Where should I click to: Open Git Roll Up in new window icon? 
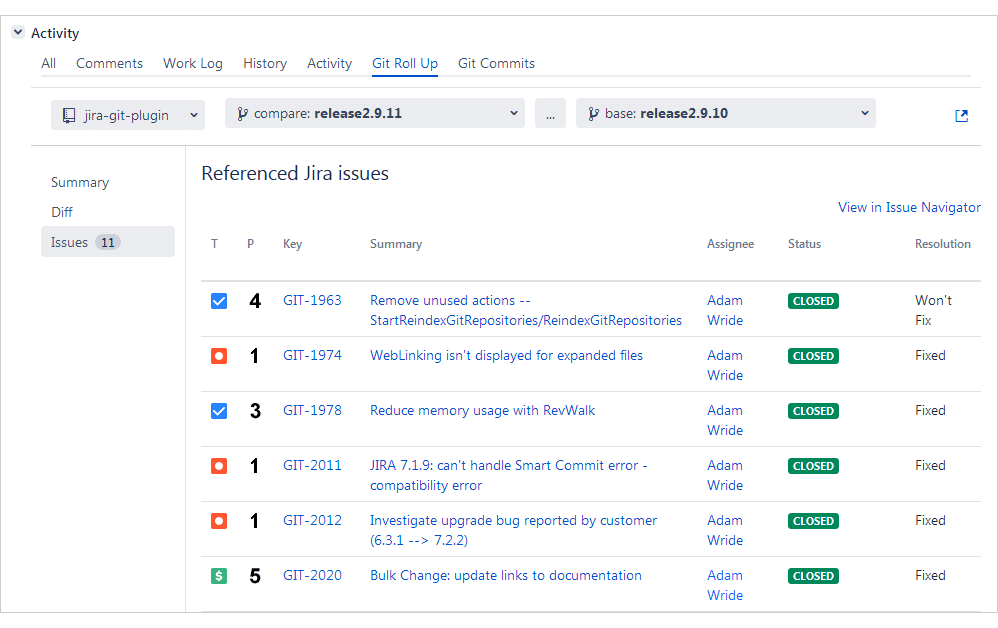click(961, 116)
